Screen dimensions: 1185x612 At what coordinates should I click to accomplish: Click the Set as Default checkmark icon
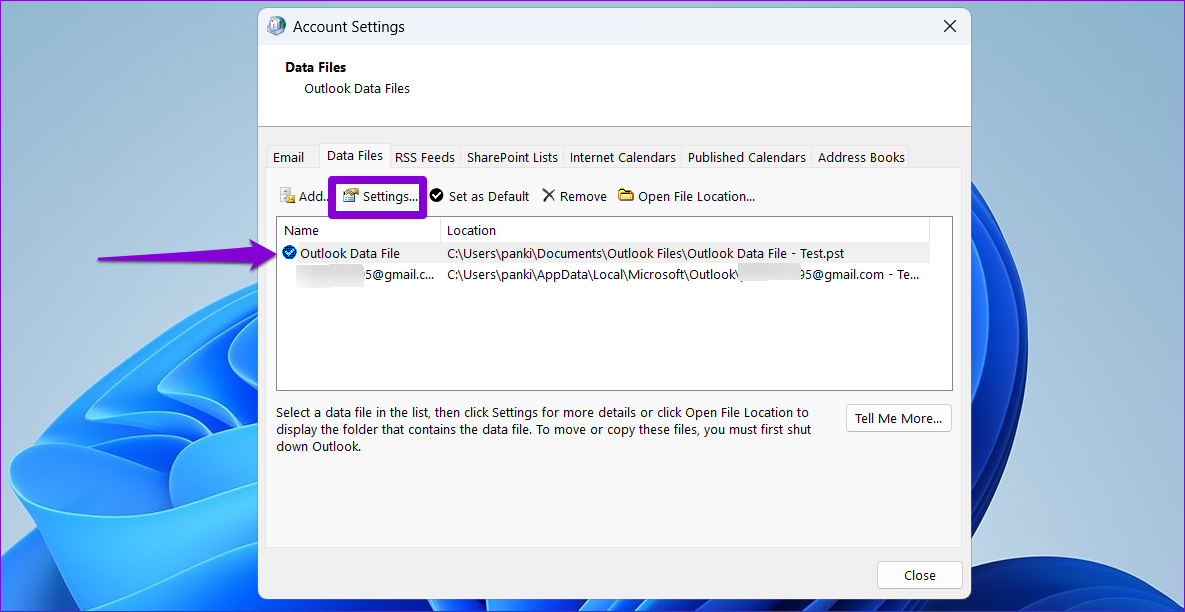[436, 196]
